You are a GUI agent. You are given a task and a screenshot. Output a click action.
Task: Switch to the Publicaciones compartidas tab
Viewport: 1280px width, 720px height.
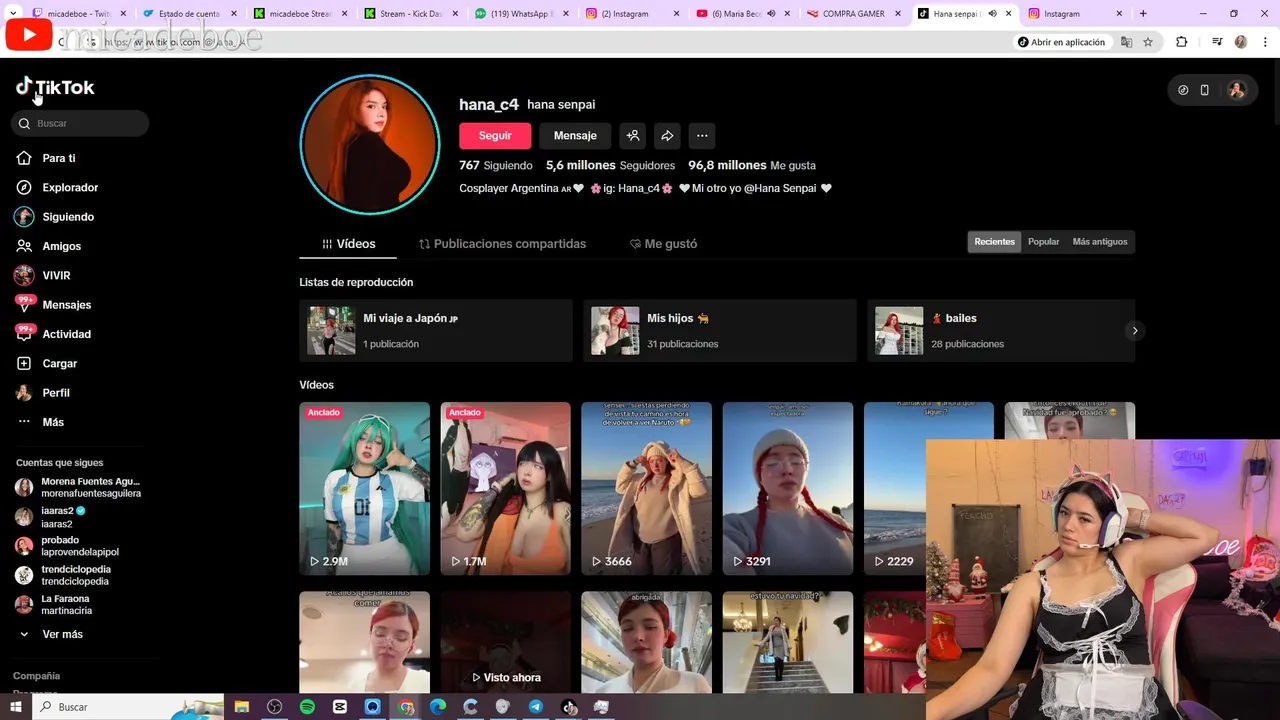click(502, 244)
